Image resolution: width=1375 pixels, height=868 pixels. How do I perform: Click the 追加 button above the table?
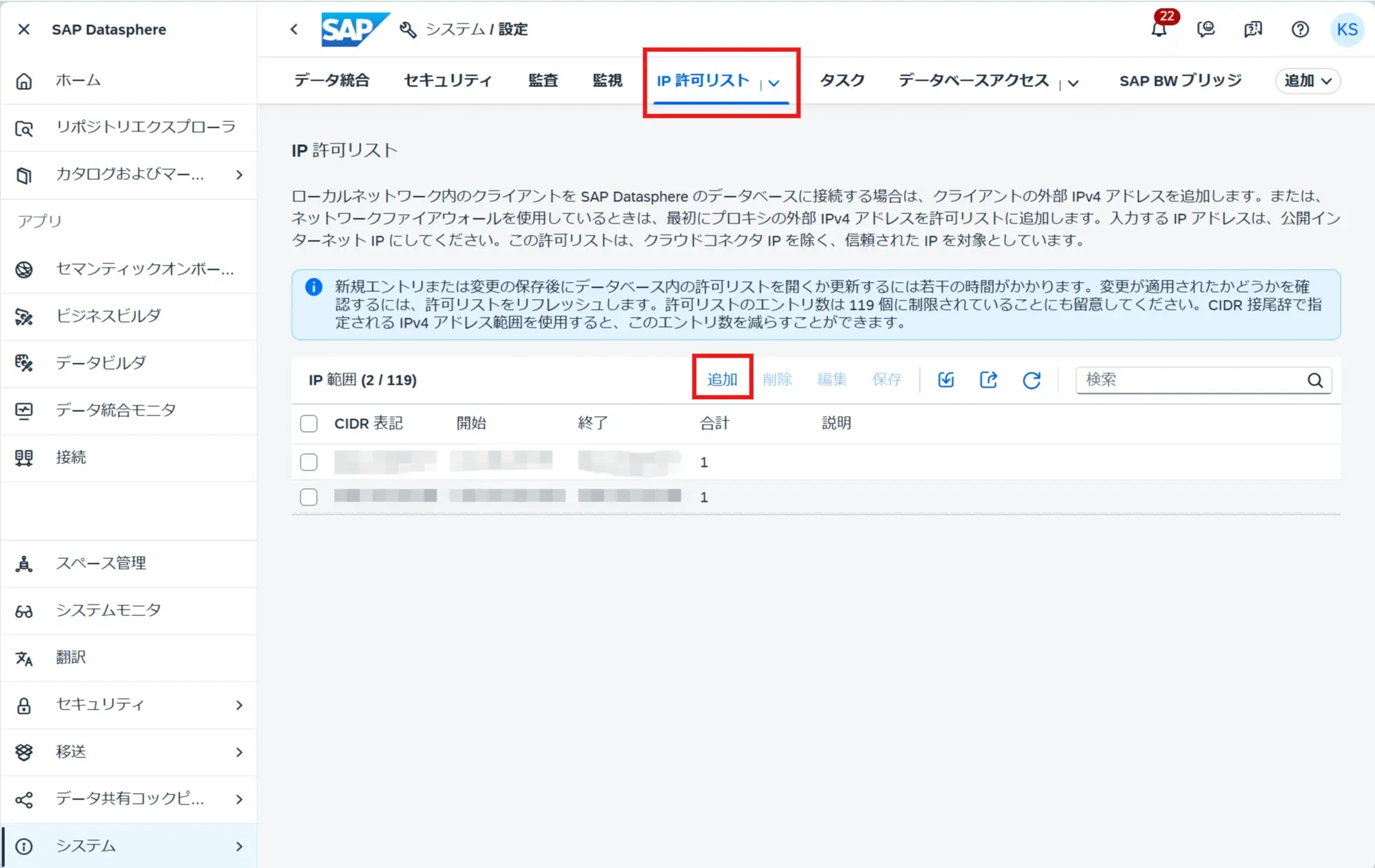[722, 379]
